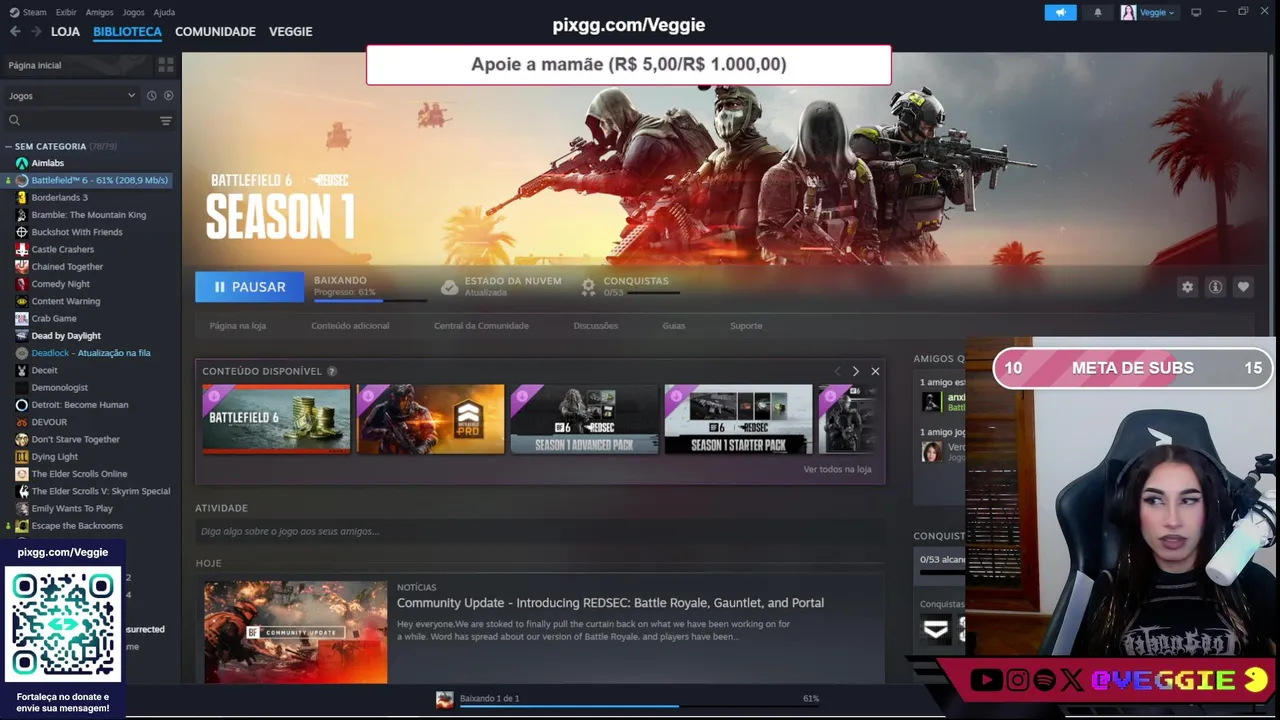Open the Steam announcements megaphone button
Viewport: 1280px width, 720px height.
[x=1060, y=12]
